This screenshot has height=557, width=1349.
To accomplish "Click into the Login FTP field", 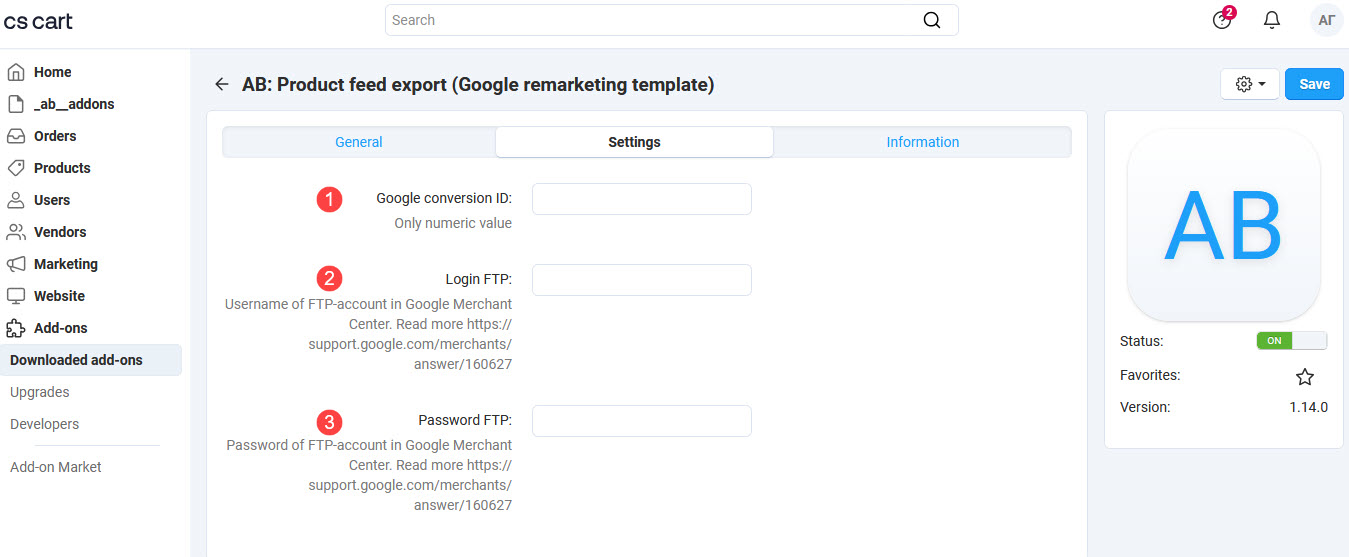I will [x=641, y=280].
